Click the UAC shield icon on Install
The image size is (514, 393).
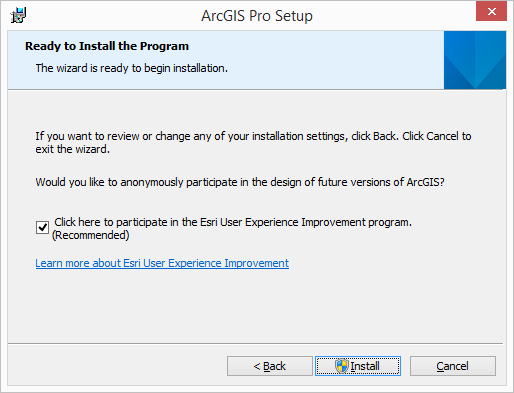point(342,366)
